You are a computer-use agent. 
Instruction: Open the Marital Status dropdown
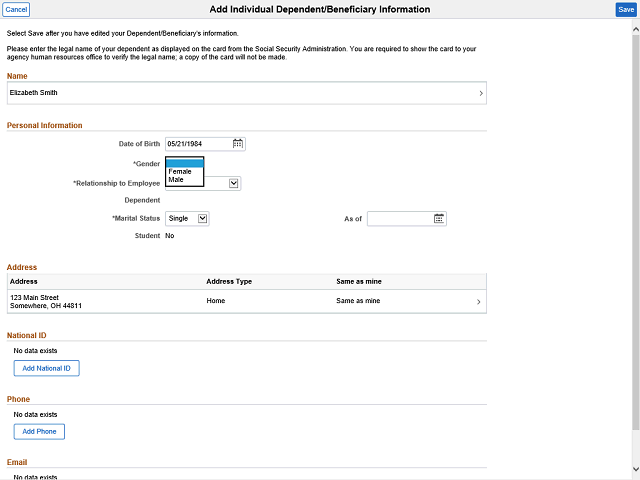tap(202, 218)
